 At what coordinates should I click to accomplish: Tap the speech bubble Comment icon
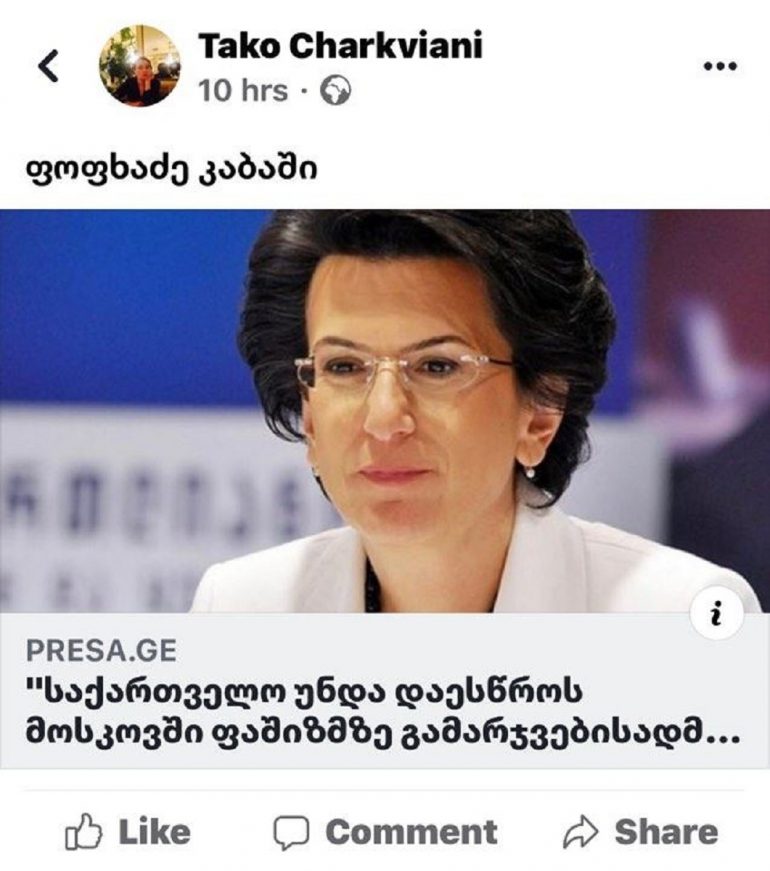pyautogui.click(x=291, y=833)
